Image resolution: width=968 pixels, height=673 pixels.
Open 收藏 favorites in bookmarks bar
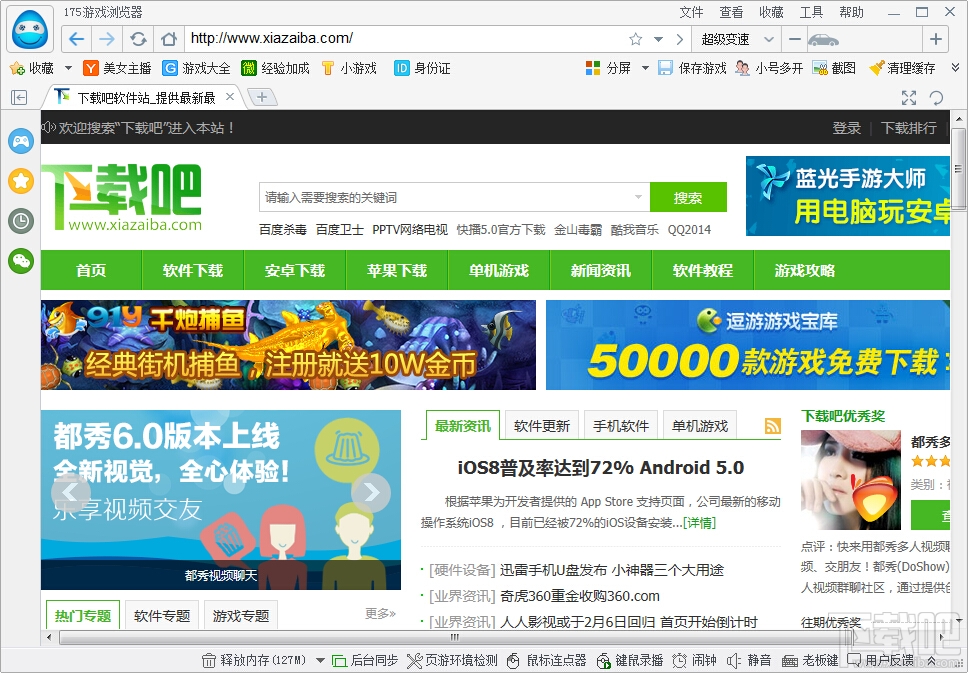[32, 68]
